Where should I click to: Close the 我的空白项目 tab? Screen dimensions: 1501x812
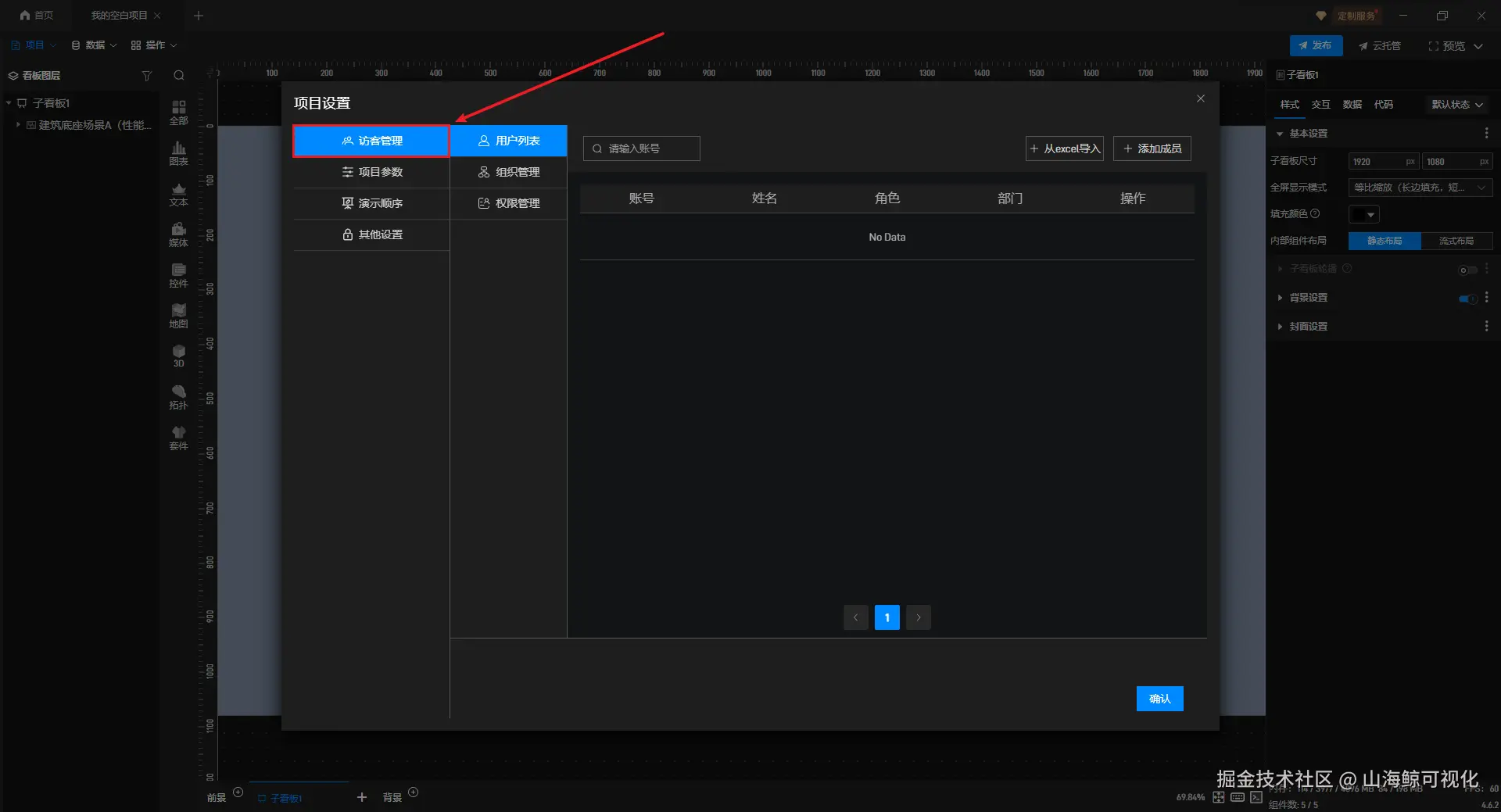157,16
